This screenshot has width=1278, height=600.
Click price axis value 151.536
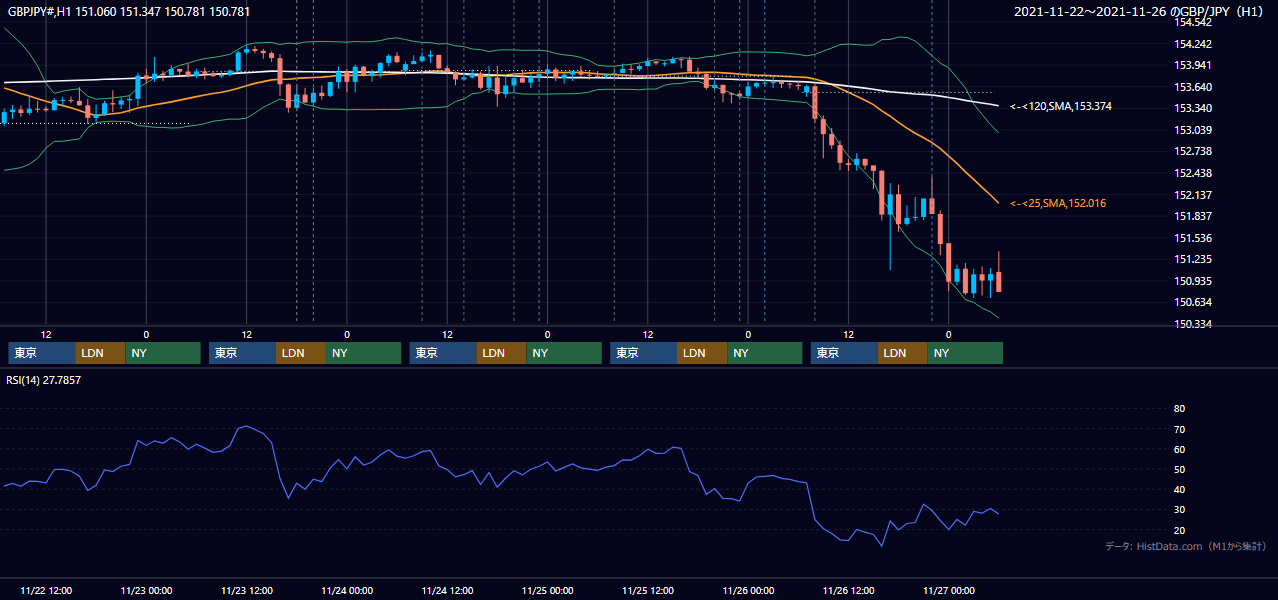pyautogui.click(x=1193, y=238)
